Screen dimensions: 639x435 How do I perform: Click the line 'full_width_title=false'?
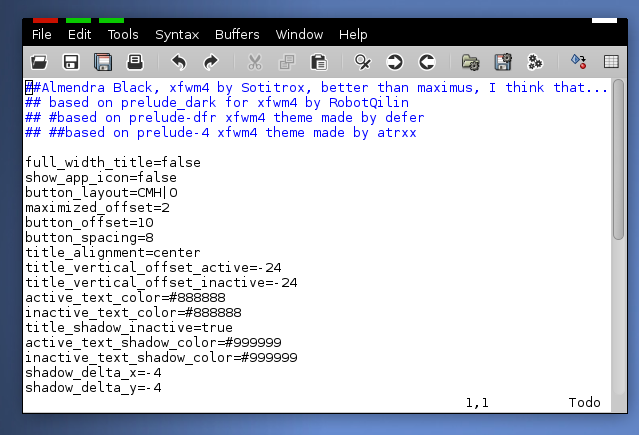113,163
